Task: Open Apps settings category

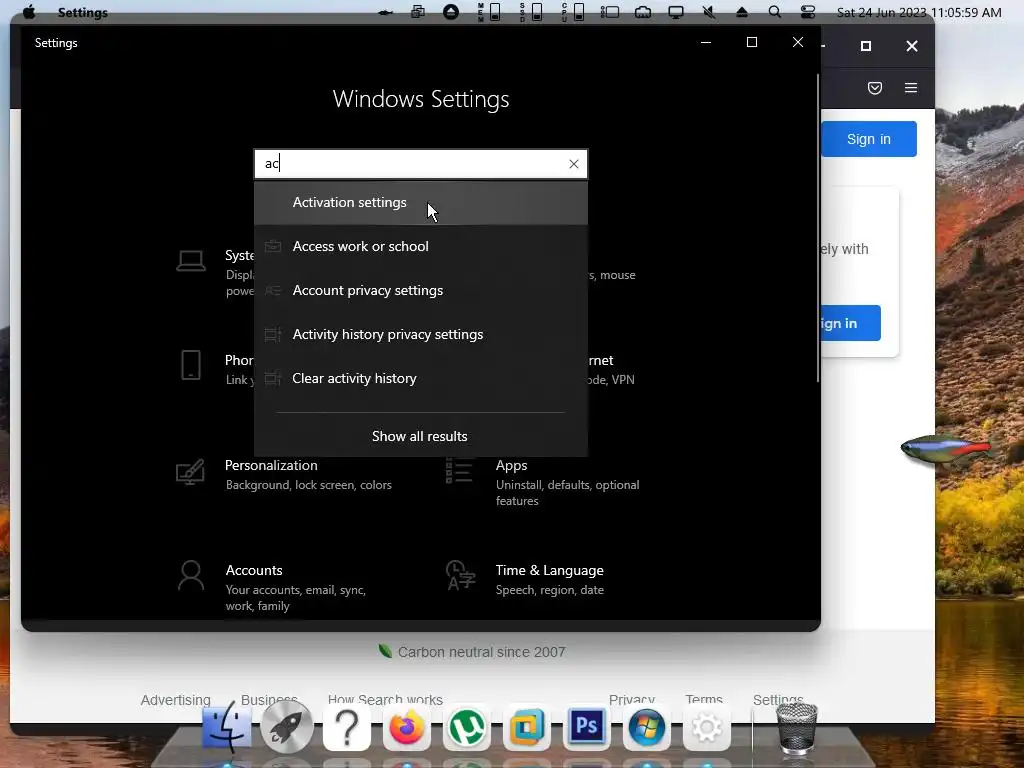Action: pyautogui.click(x=543, y=482)
